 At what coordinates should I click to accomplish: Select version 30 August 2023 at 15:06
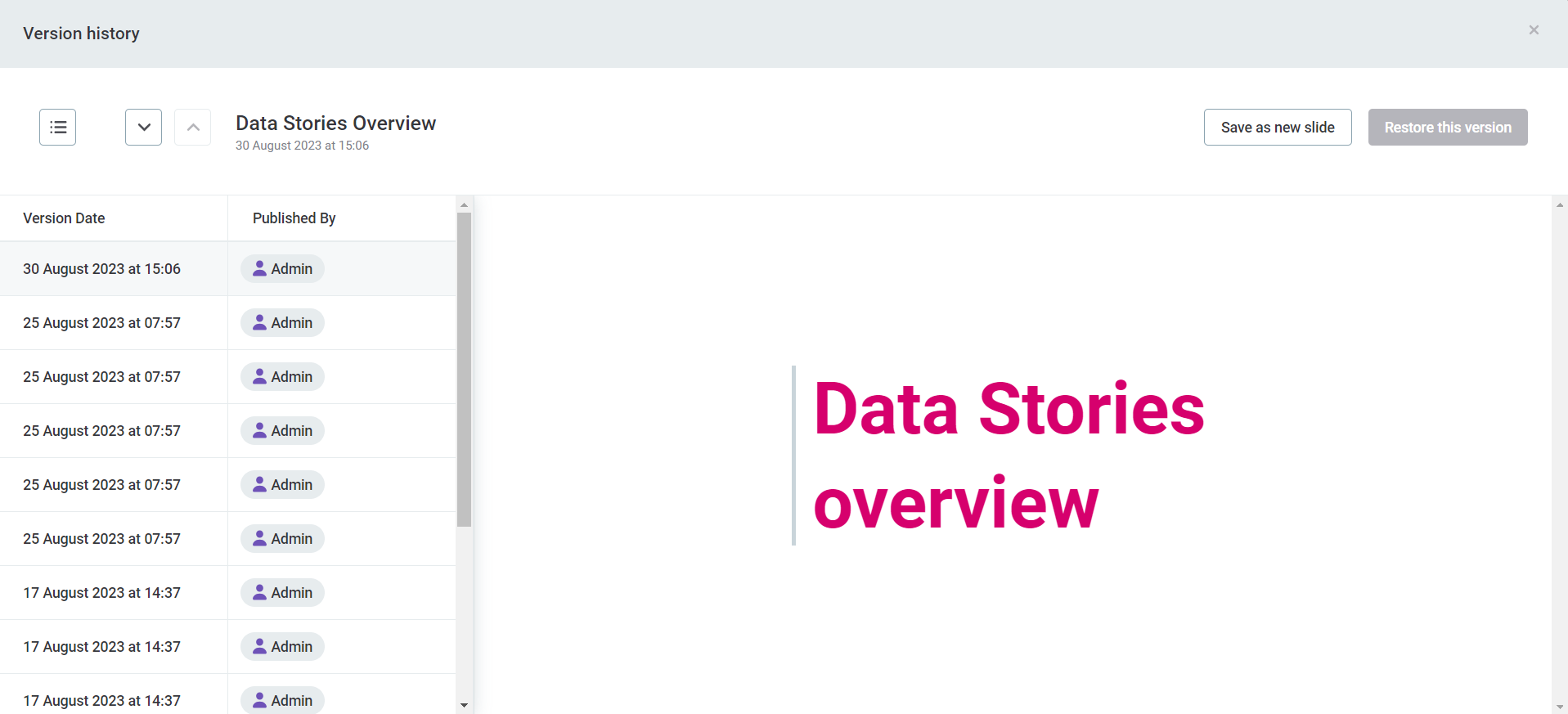pyautogui.click(x=101, y=269)
